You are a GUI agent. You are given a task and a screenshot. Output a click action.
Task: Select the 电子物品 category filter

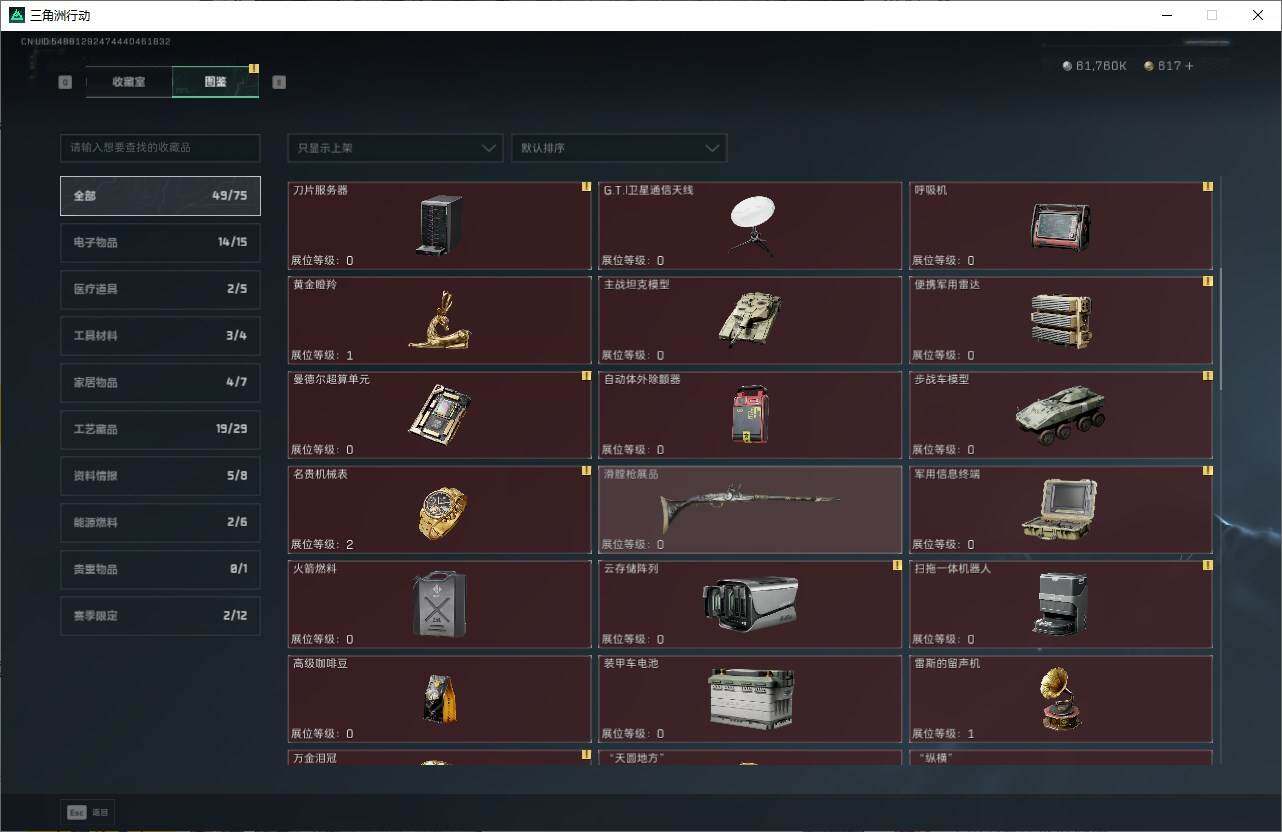tap(160, 242)
